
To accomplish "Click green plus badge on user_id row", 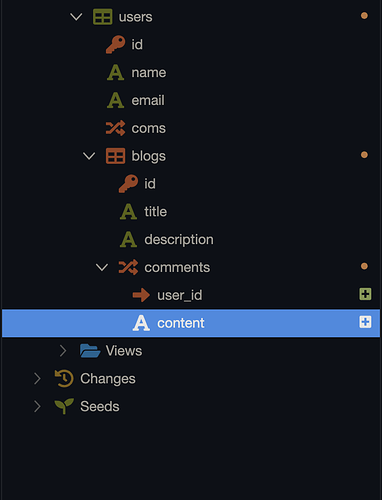I will pos(365,294).
